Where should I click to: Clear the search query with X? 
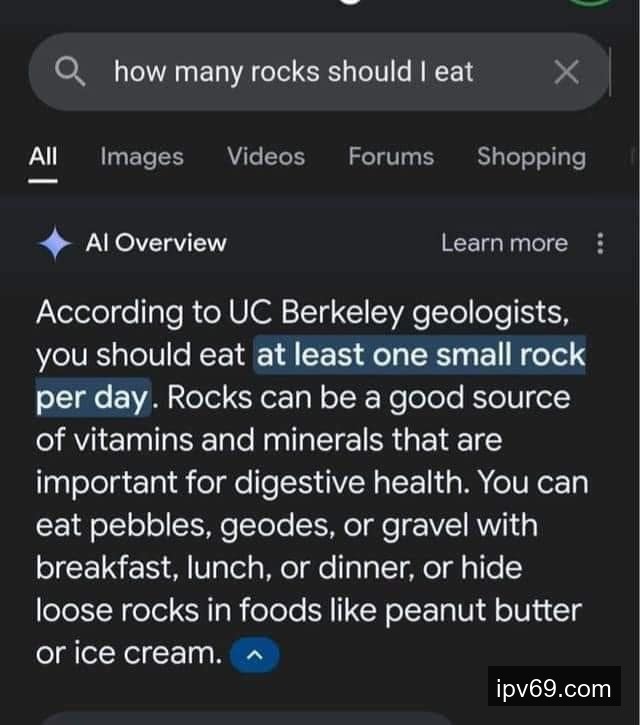tap(566, 72)
